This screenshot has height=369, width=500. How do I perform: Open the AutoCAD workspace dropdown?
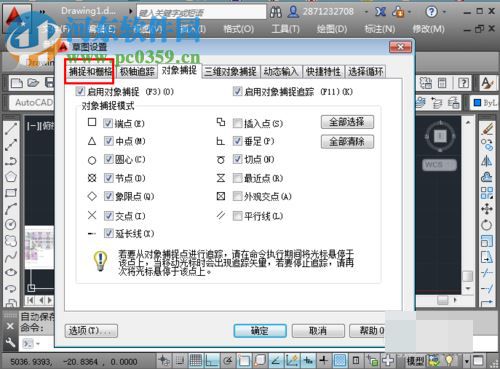[x=32, y=103]
